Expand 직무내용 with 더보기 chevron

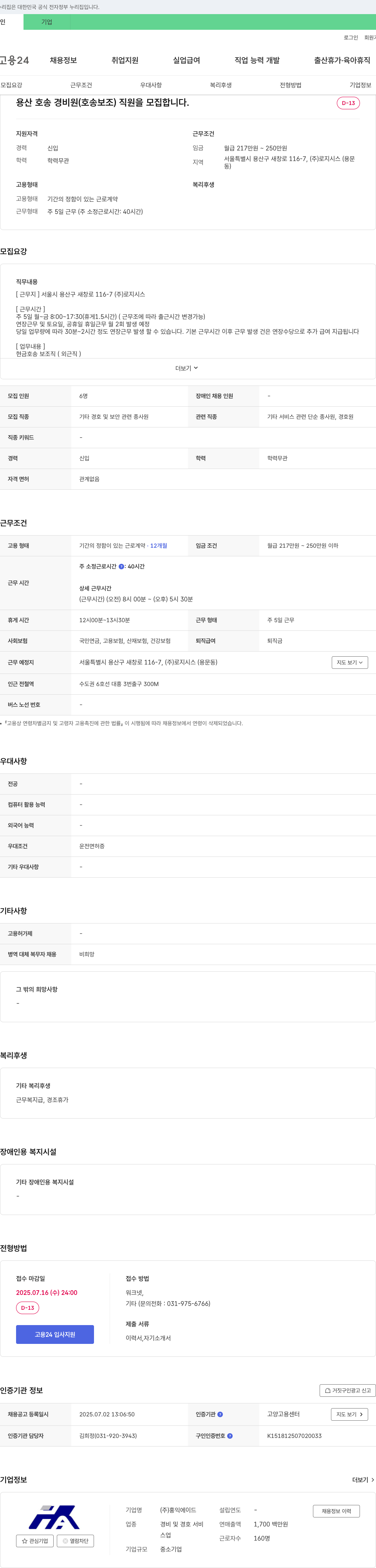tap(187, 368)
